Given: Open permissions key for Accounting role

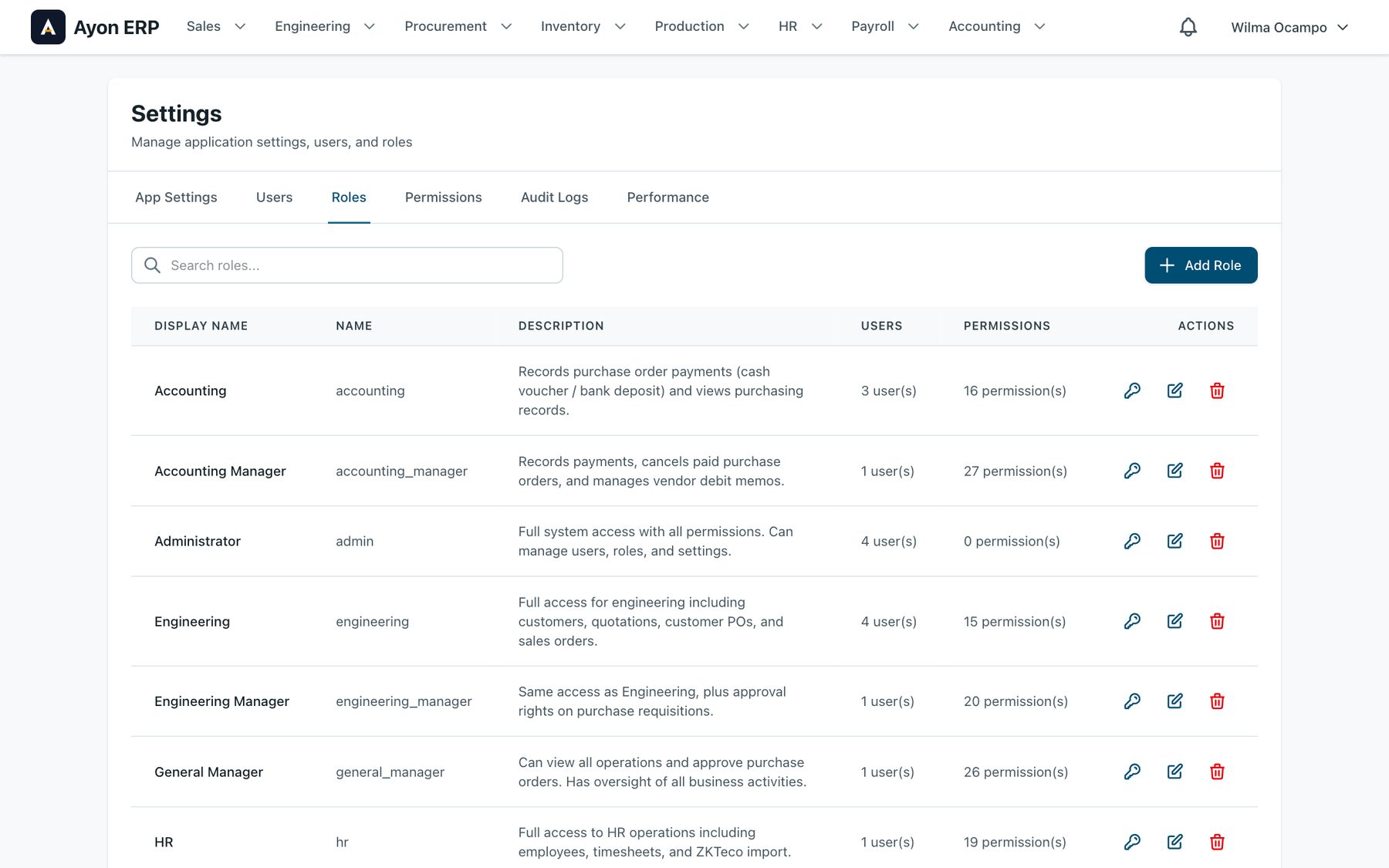Looking at the screenshot, I should coord(1132,390).
